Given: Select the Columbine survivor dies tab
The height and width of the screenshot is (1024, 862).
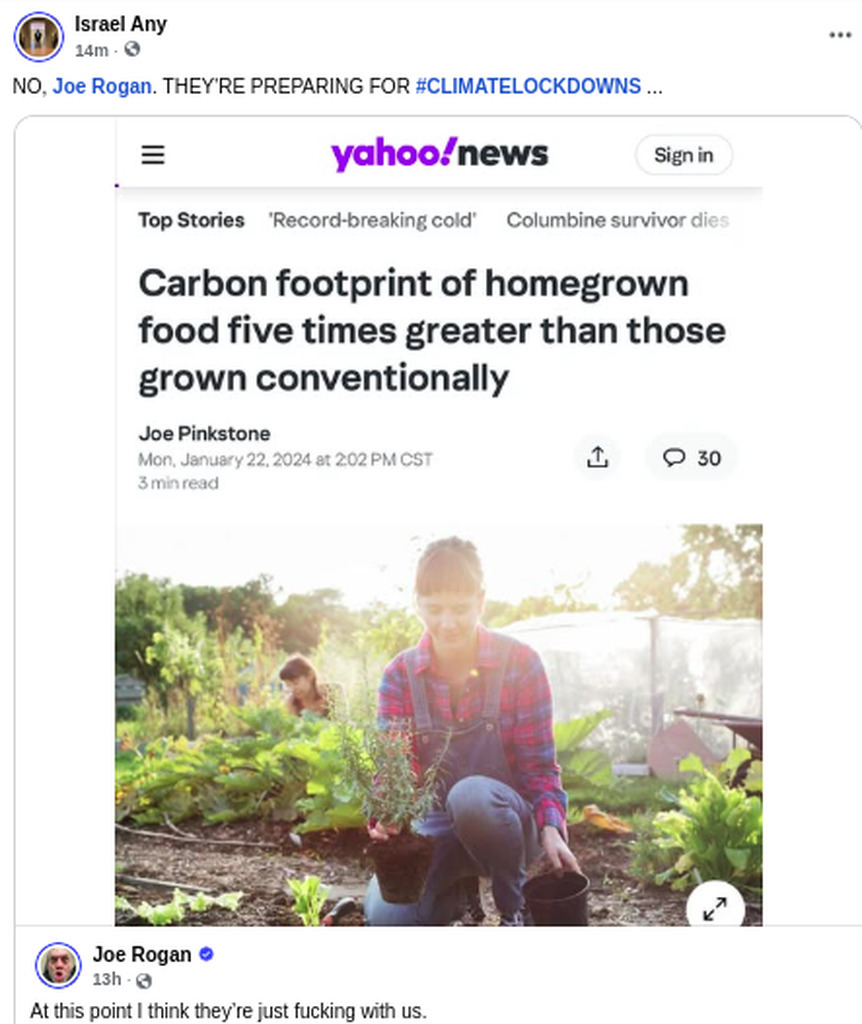Looking at the screenshot, I should click(x=617, y=220).
